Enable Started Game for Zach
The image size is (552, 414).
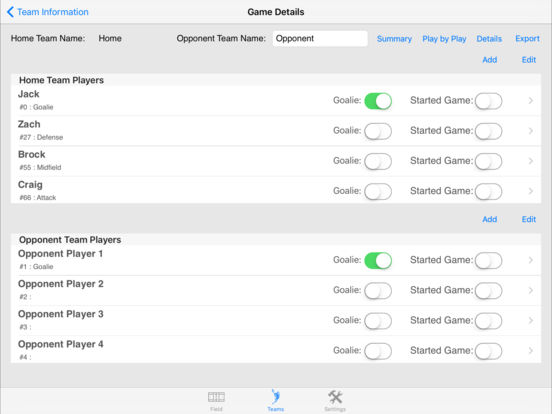[488, 131]
